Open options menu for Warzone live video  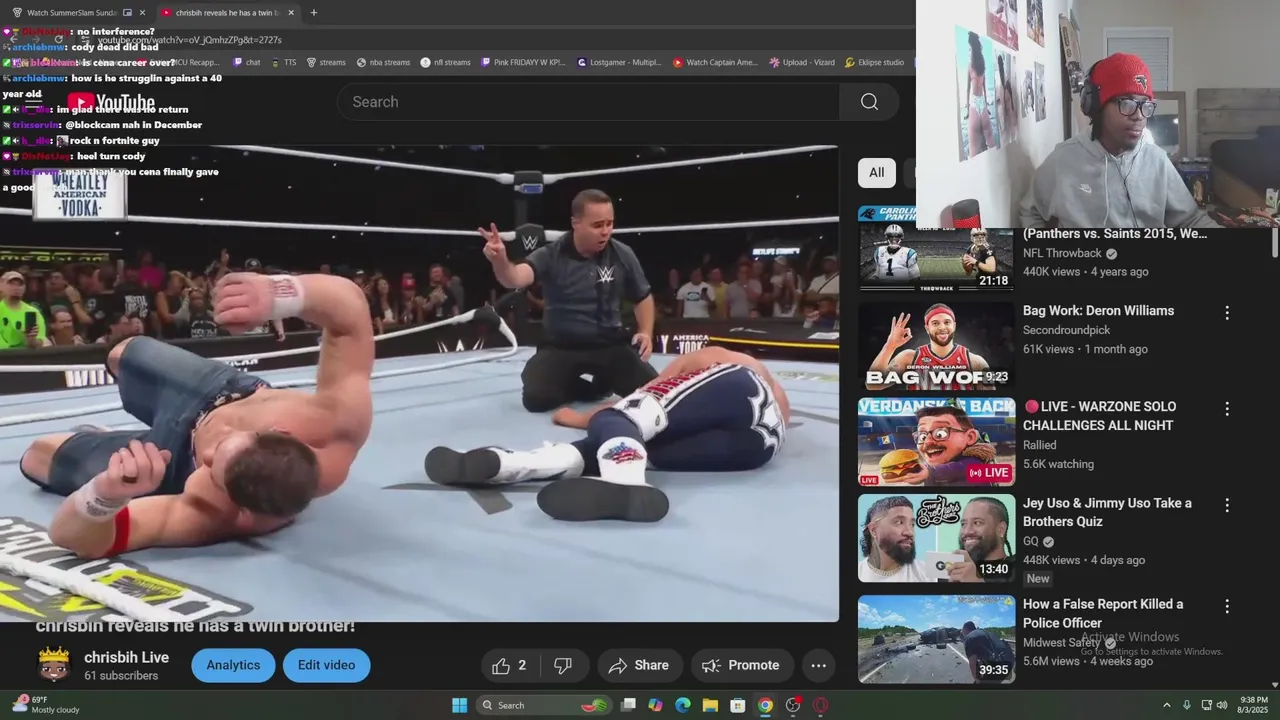point(1227,409)
